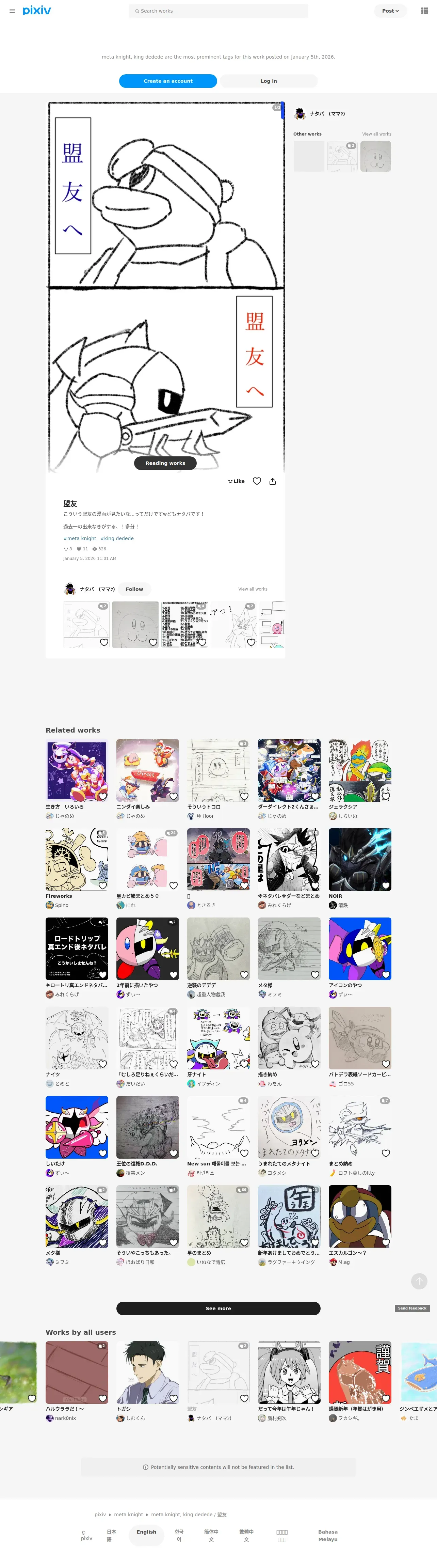The height and width of the screenshot is (1568, 437).
Task: Click the smiley Like button
Action: pos(236,481)
